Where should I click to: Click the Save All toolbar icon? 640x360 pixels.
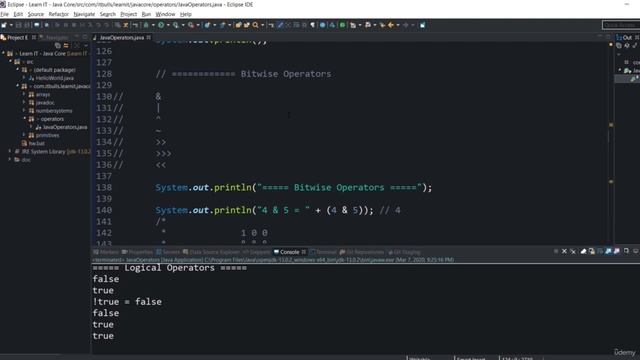coord(27,25)
